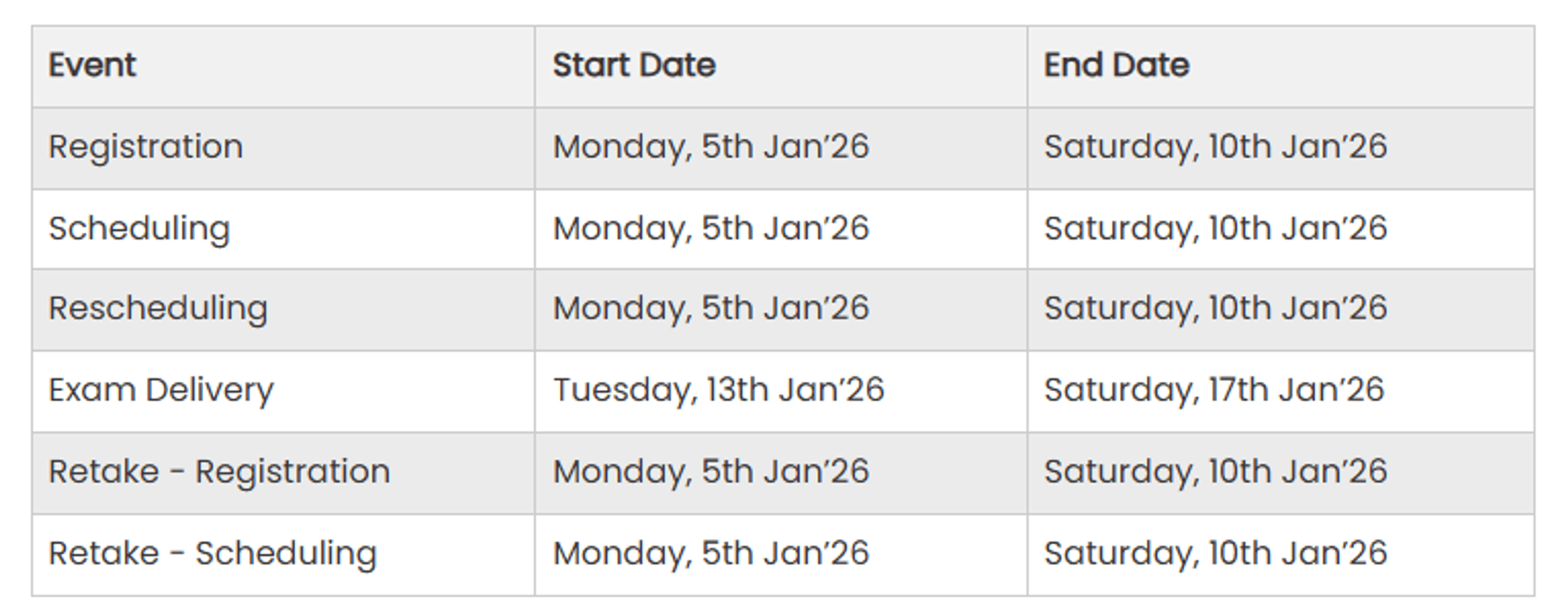Image resolution: width=1568 pixels, height=613 pixels.
Task: Click the start date in the Registration row
Action: (x=711, y=147)
